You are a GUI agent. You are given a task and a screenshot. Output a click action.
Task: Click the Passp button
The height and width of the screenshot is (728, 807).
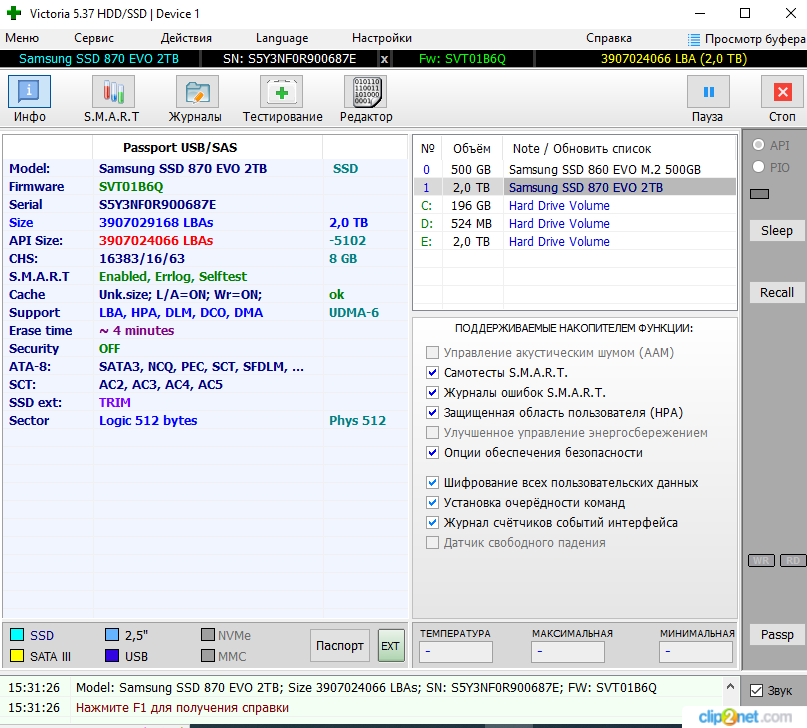click(777, 635)
